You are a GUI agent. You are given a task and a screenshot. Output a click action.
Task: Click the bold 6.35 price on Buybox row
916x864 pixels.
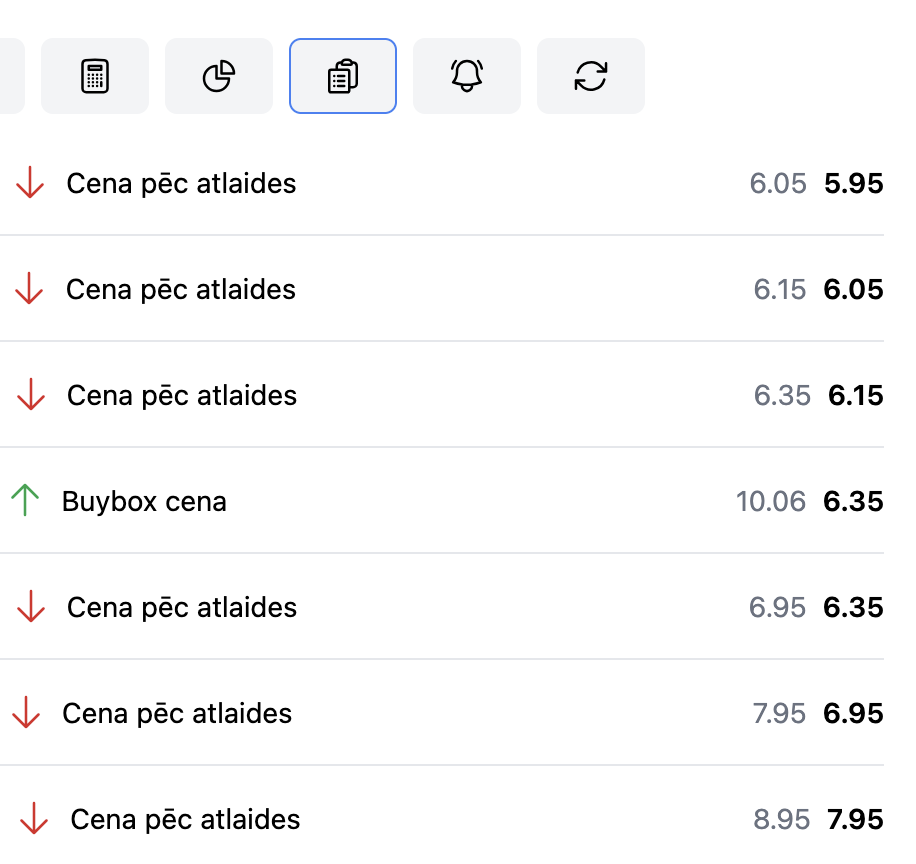(853, 501)
